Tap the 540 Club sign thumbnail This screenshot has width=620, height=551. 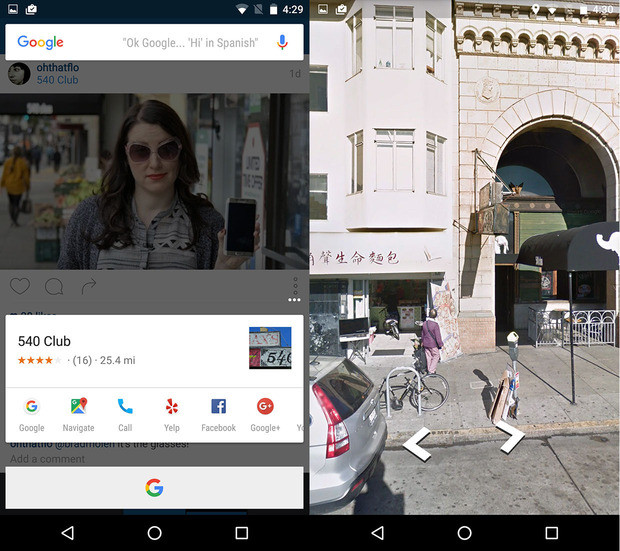point(270,348)
